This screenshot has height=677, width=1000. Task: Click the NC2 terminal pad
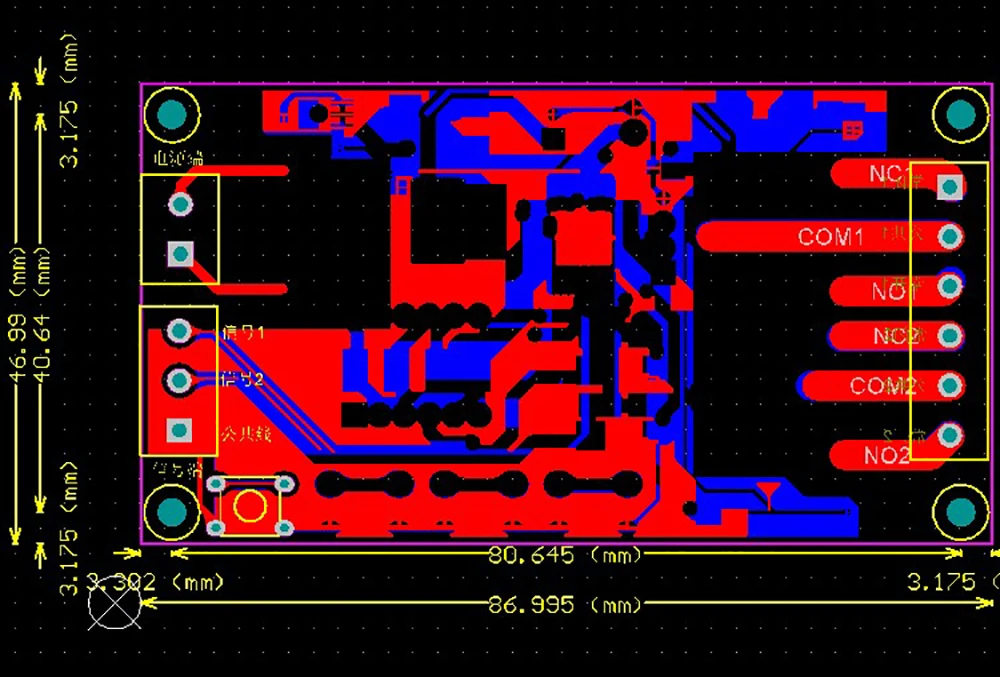click(x=950, y=336)
